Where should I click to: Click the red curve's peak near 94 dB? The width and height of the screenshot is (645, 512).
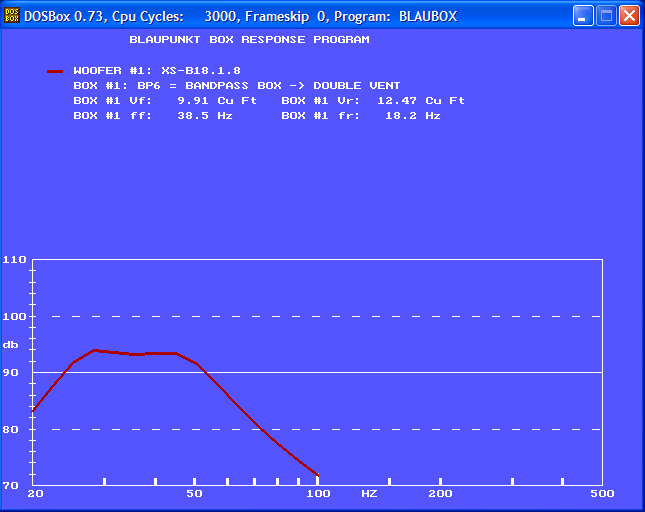95,350
